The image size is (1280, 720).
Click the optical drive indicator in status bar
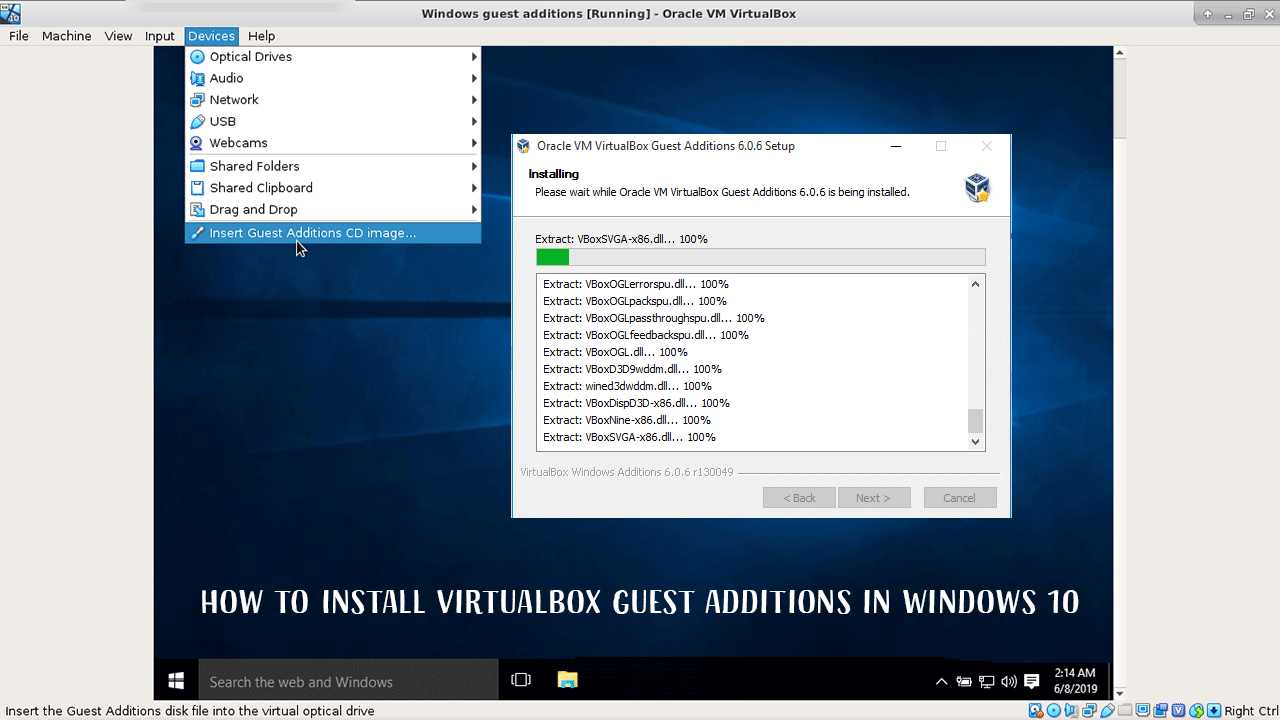1053,711
